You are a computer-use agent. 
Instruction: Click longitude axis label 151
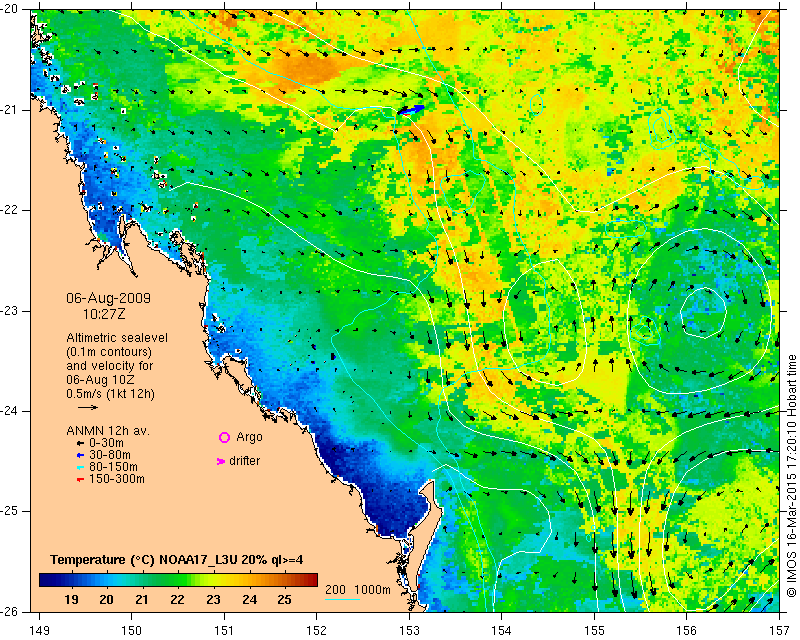(224, 631)
